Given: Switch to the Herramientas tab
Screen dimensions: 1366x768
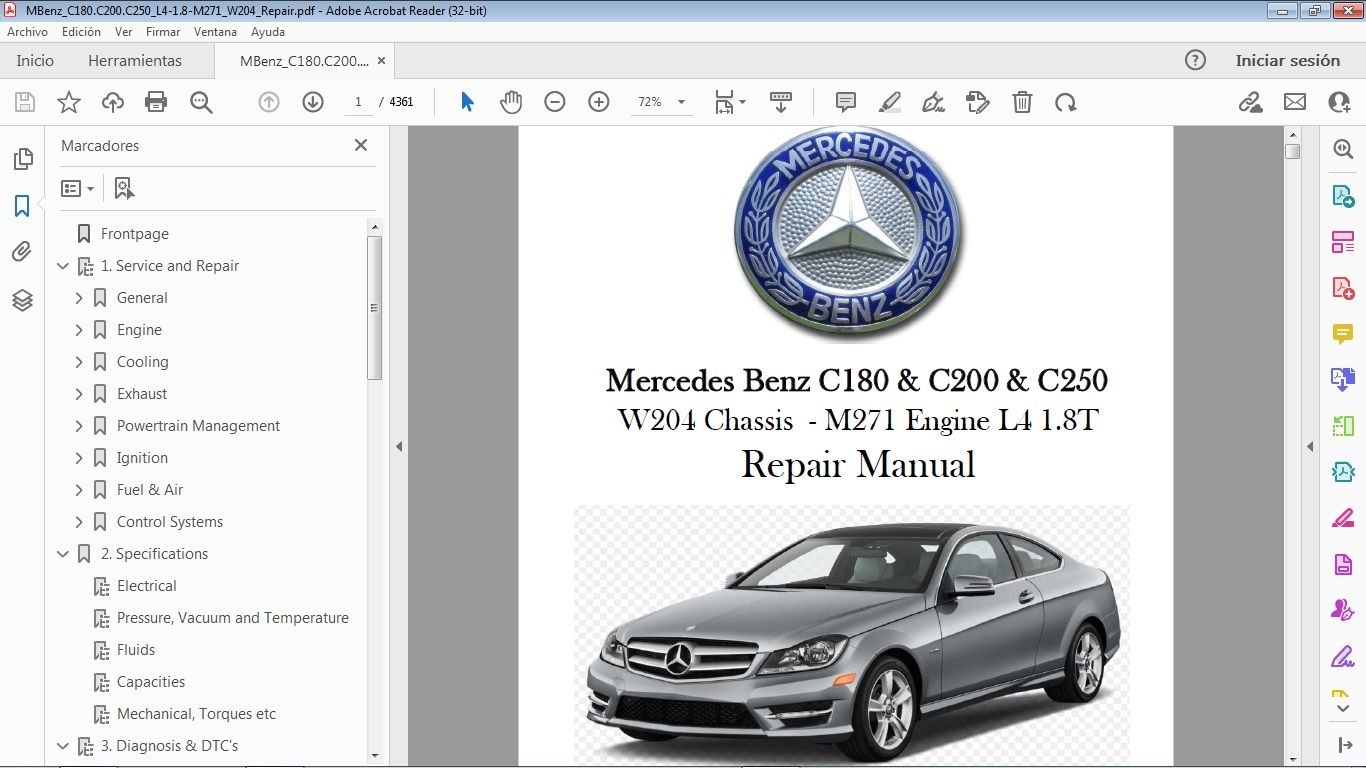Looking at the screenshot, I should coord(133,60).
